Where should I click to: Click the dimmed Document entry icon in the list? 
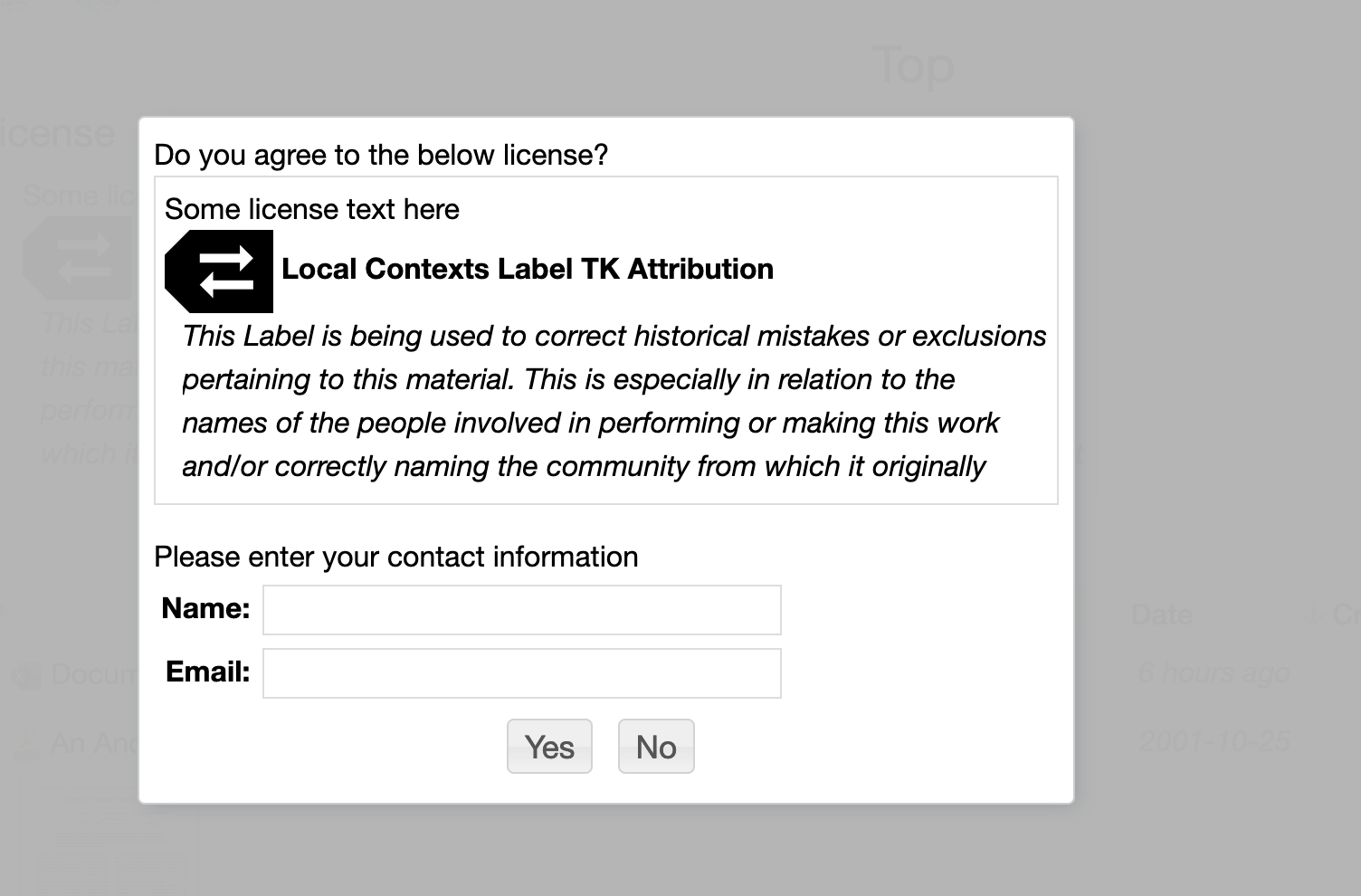point(28,675)
